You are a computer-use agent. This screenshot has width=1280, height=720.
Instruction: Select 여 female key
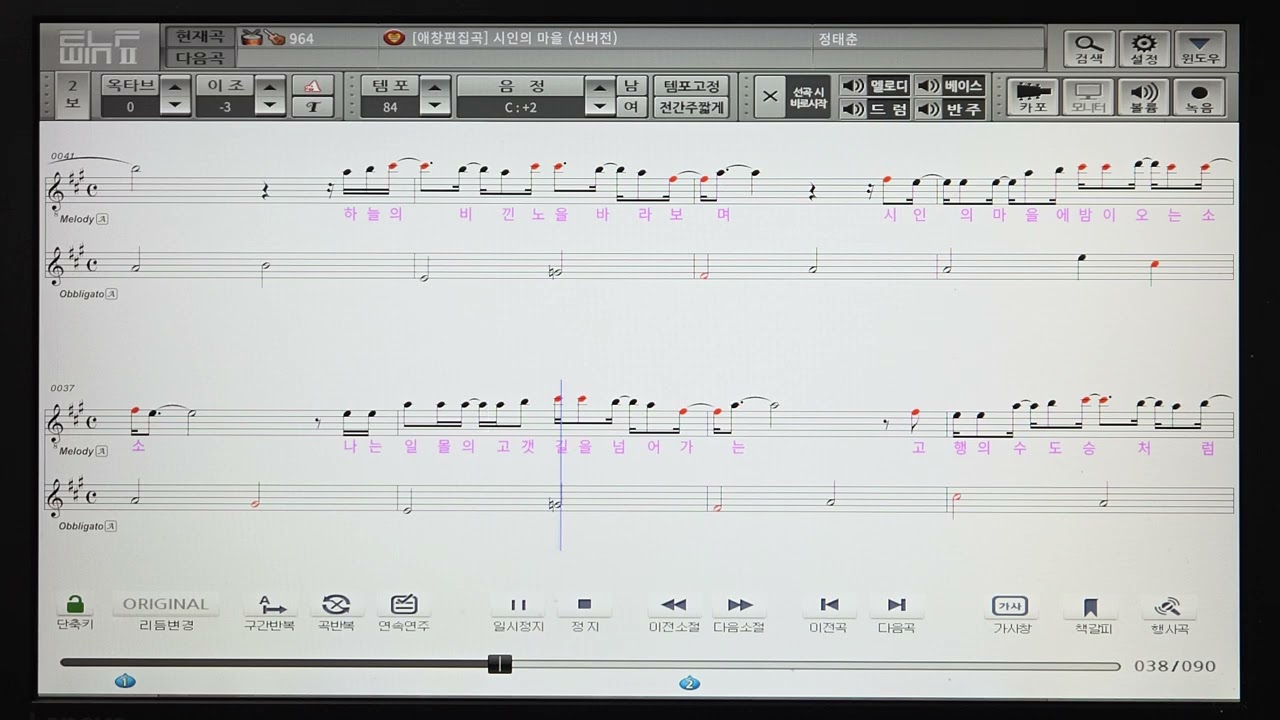[631, 108]
